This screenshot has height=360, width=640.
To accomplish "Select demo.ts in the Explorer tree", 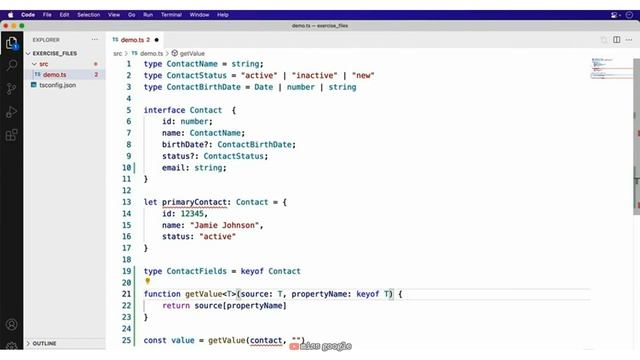I will click(65, 75).
